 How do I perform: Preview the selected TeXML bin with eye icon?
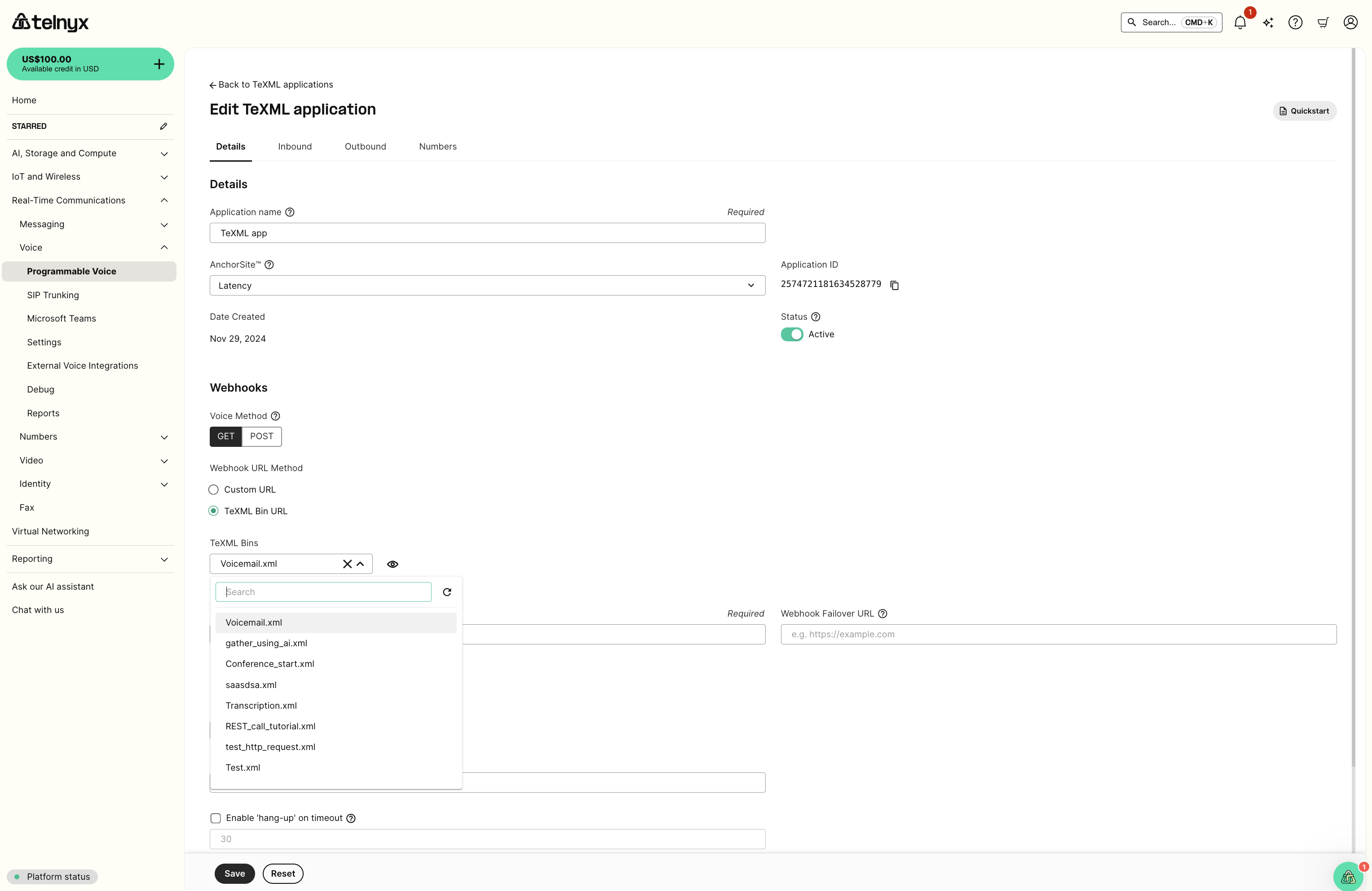(x=393, y=564)
